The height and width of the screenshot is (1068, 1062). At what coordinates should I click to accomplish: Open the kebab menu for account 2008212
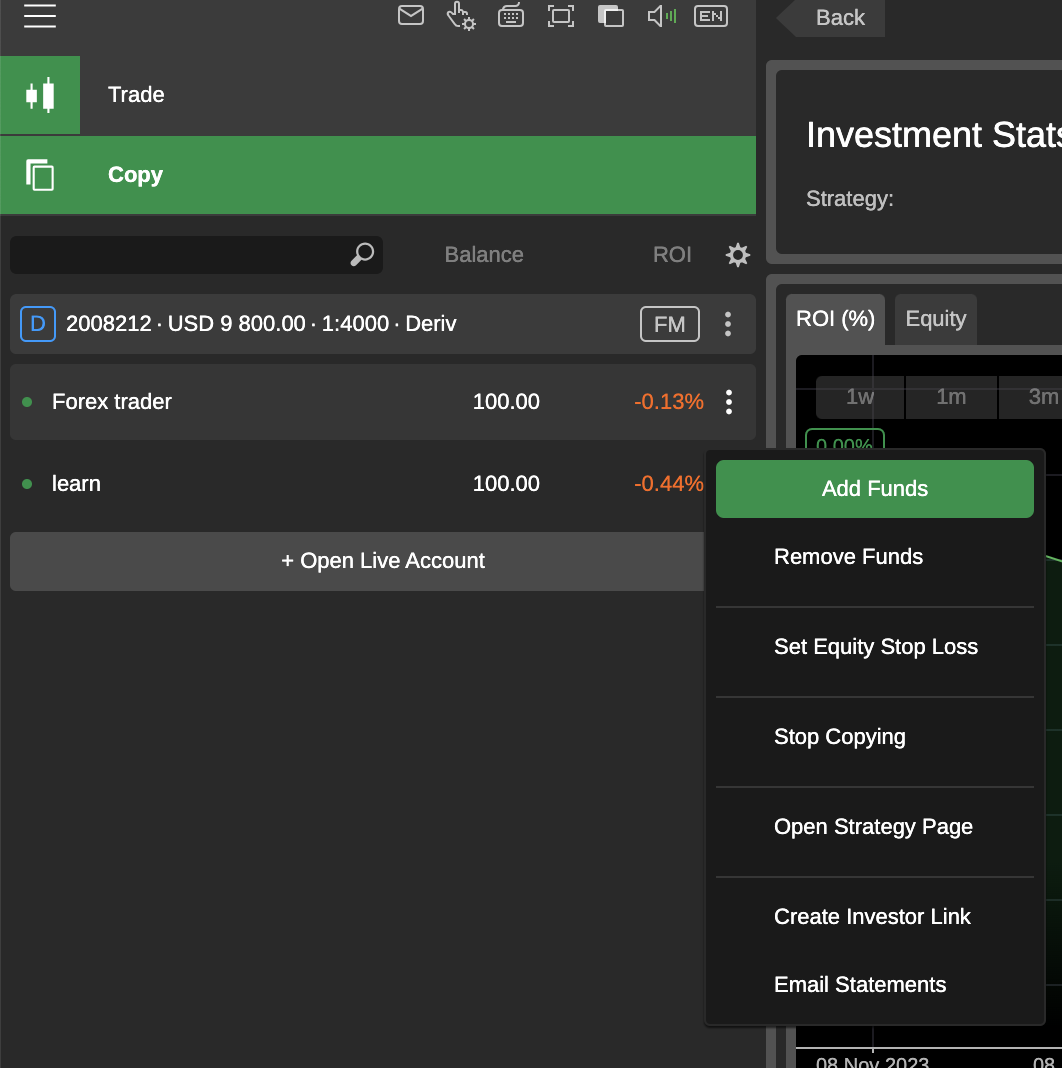728,324
